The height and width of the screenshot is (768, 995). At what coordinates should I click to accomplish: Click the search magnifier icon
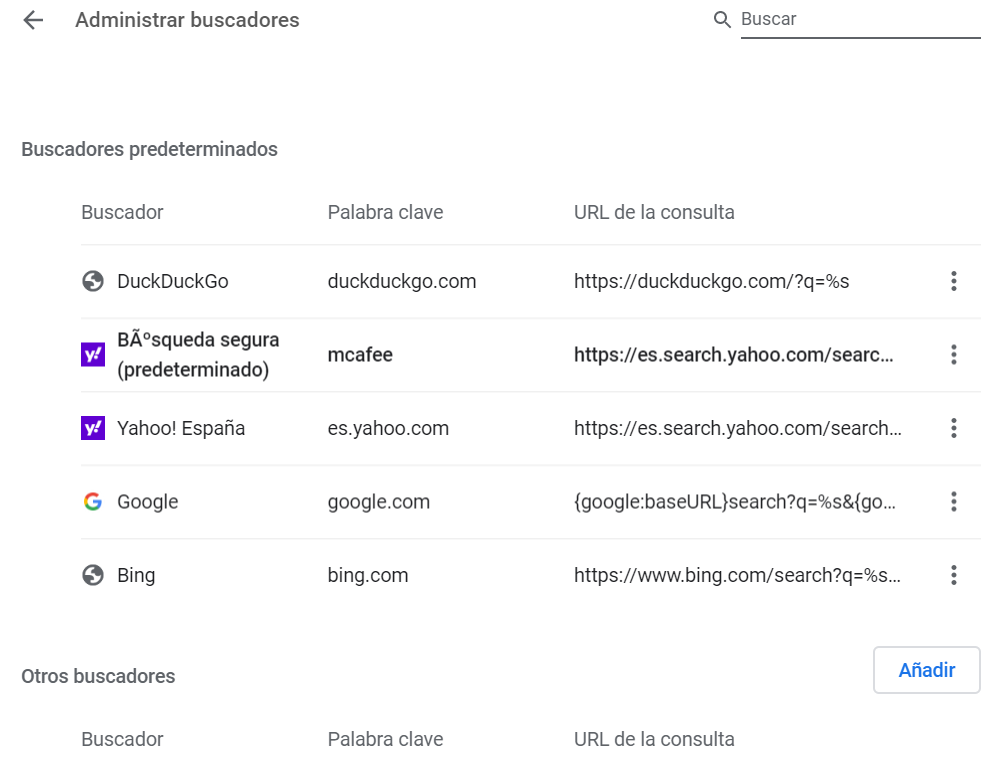coord(722,20)
